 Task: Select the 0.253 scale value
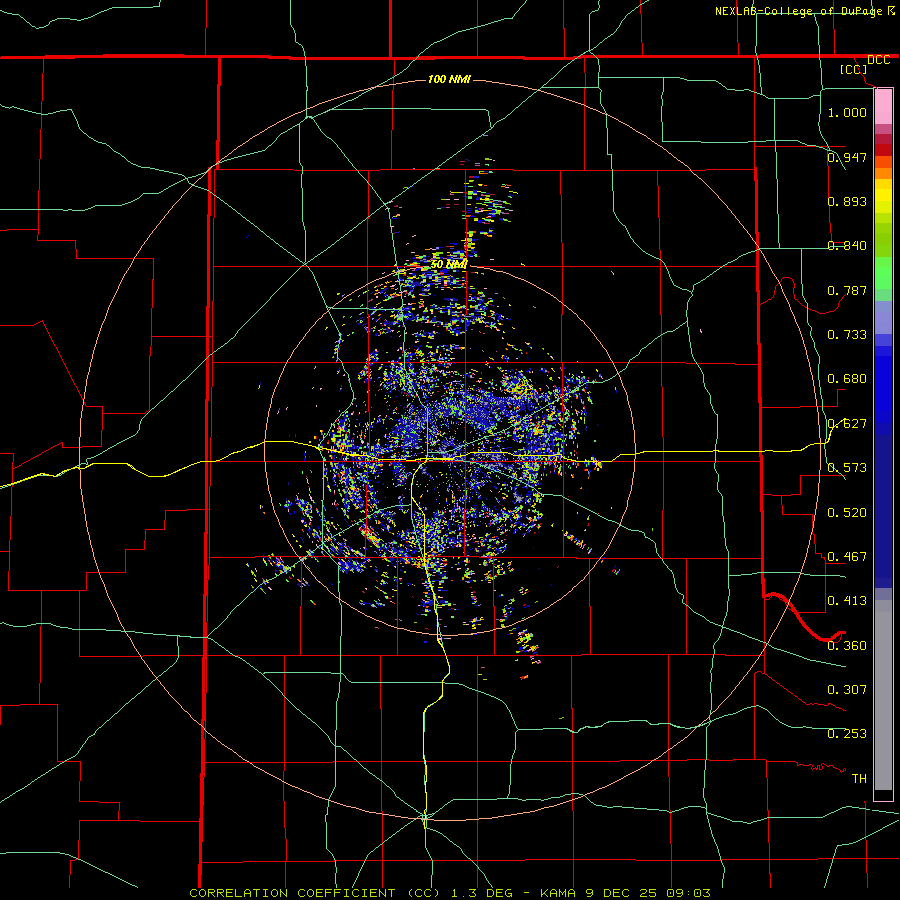pyautogui.click(x=847, y=734)
